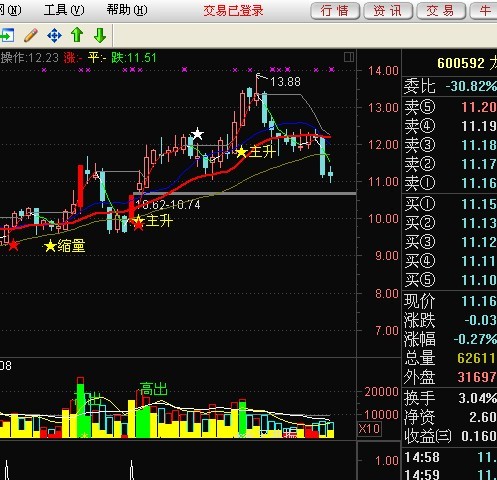Click the 涨跌 change row
The image size is (497, 480).
point(450,320)
